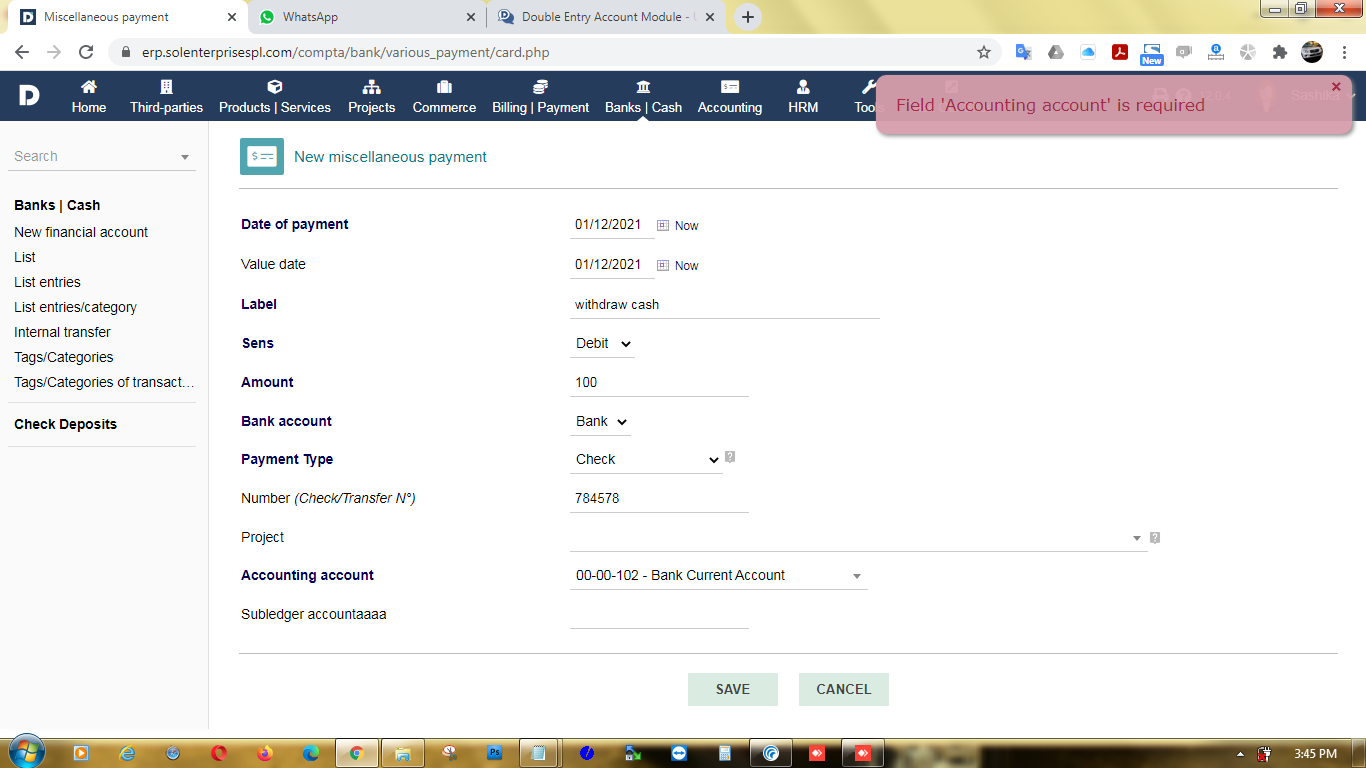This screenshot has width=1366, height=768.
Task: Click help icon beside Payment Type
Action: click(730, 457)
